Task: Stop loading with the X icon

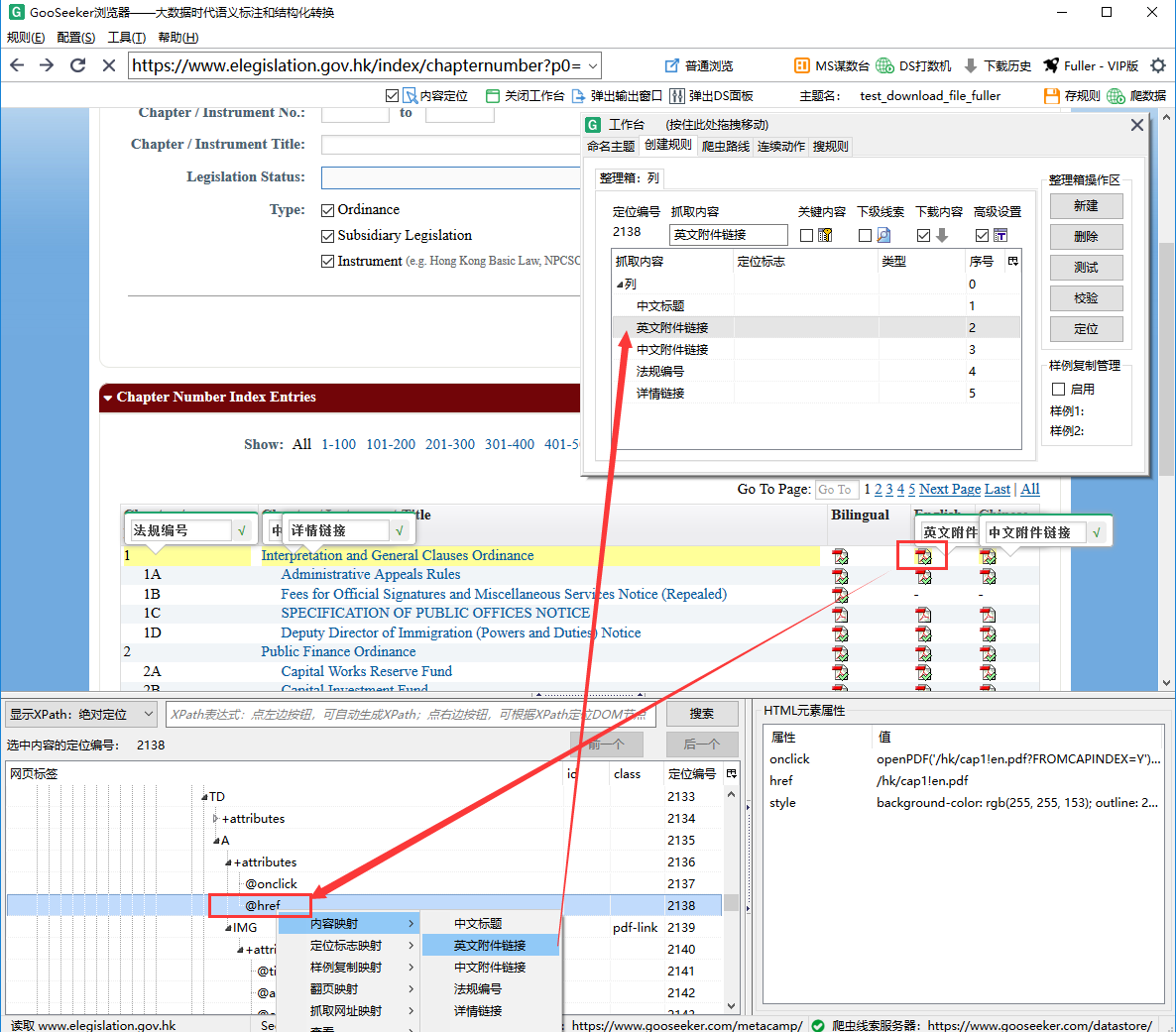Action: tap(109, 65)
